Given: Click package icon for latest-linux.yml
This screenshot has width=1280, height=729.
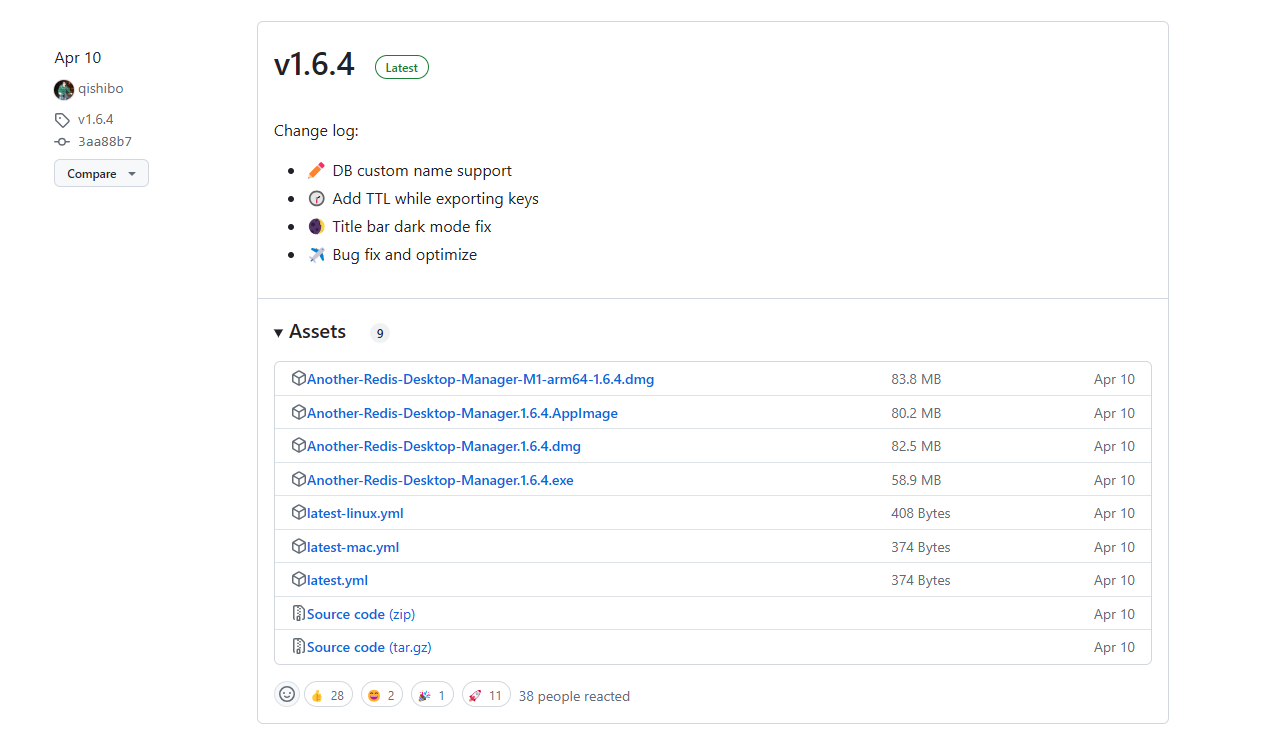Looking at the screenshot, I should (x=298, y=513).
